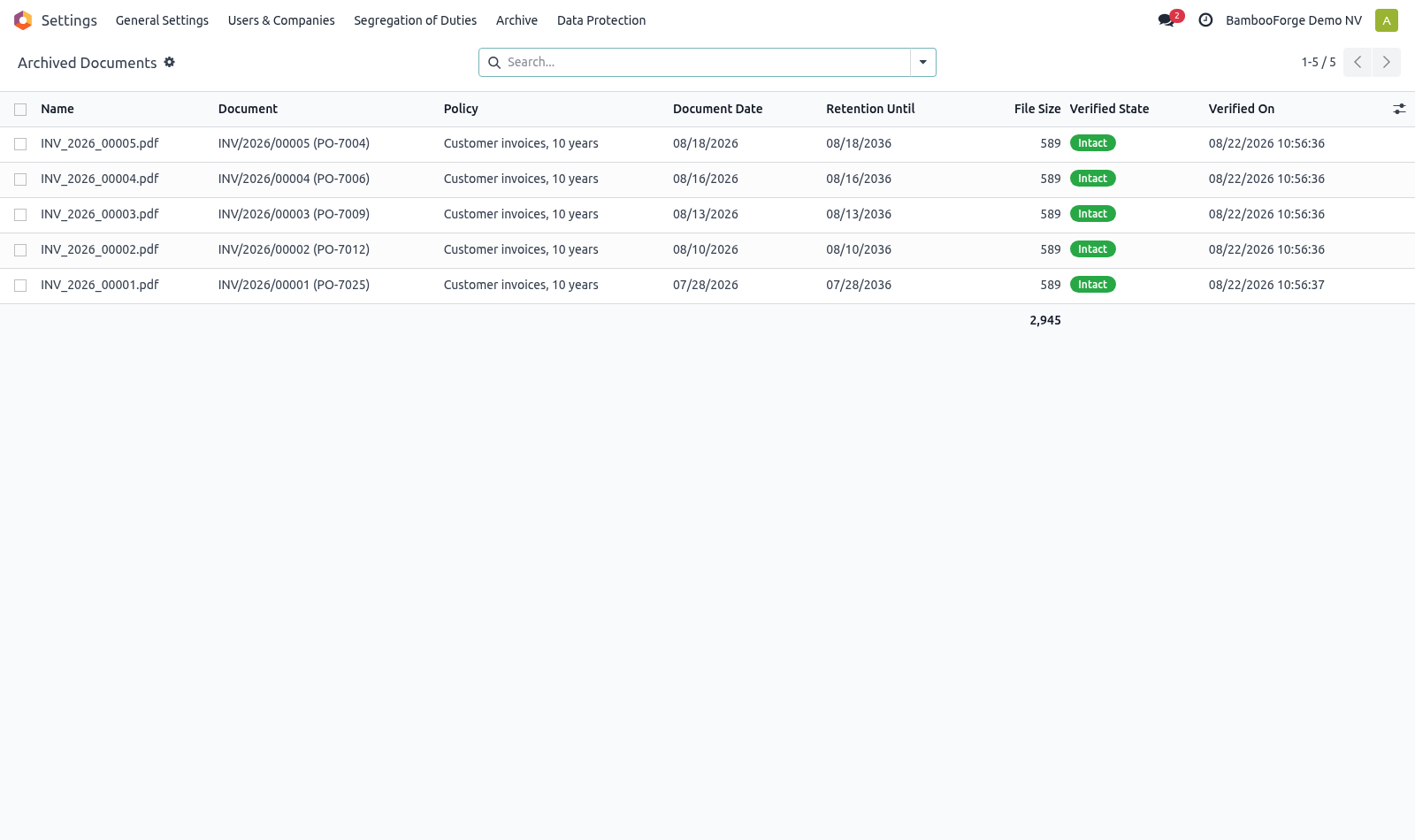The width and height of the screenshot is (1415, 840).
Task: Open optional columns adjust icon
Action: (x=1399, y=109)
